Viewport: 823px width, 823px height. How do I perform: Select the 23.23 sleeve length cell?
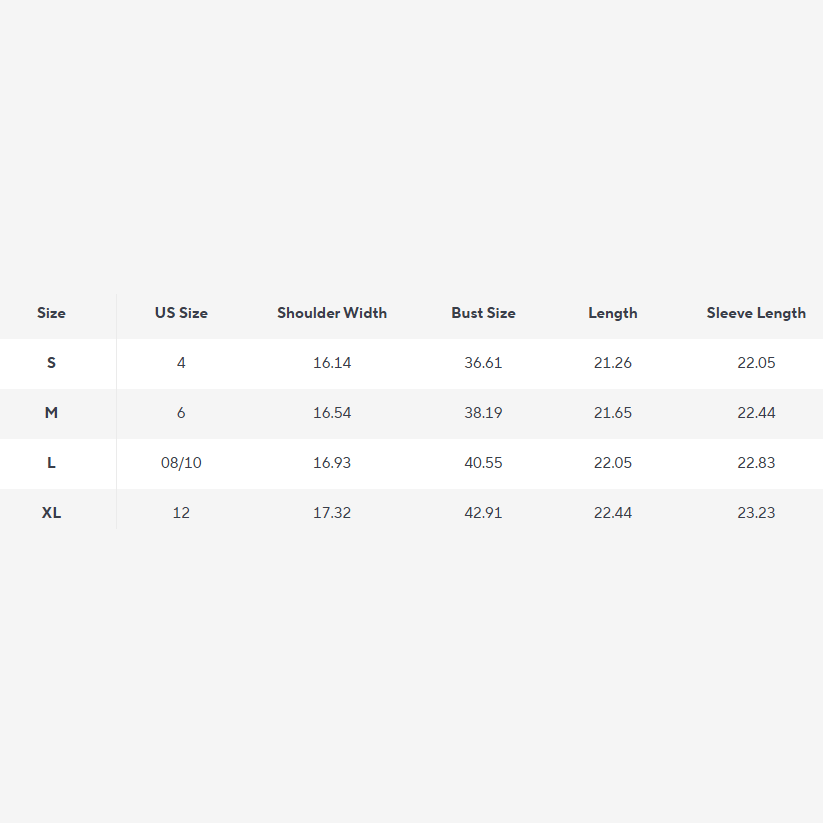tap(756, 513)
